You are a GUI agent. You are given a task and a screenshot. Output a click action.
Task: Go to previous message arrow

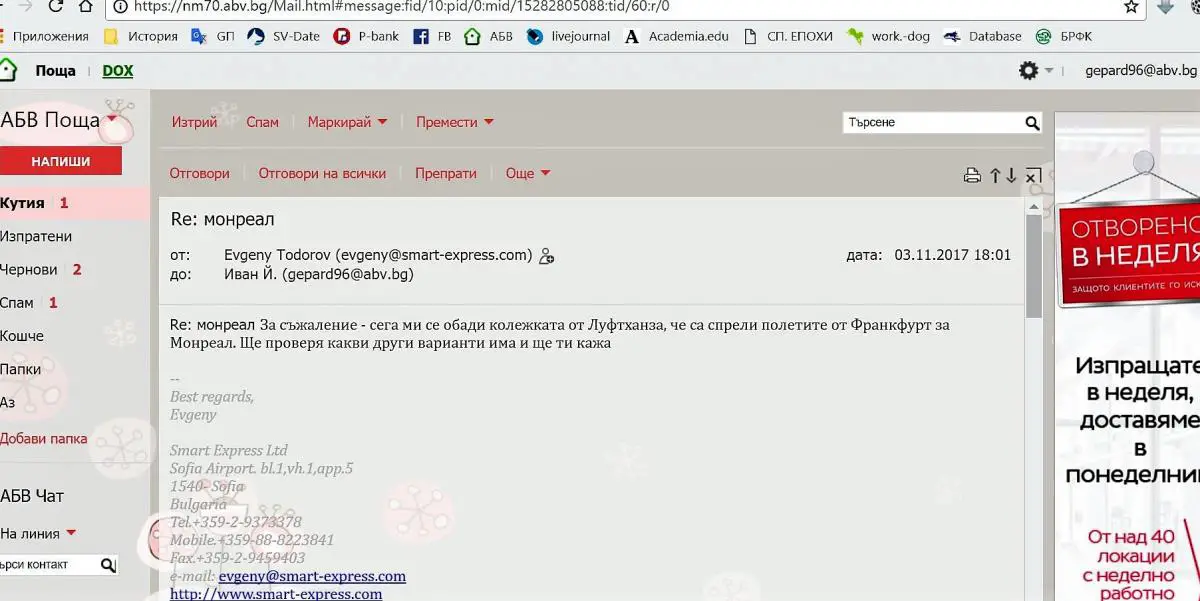(996, 176)
